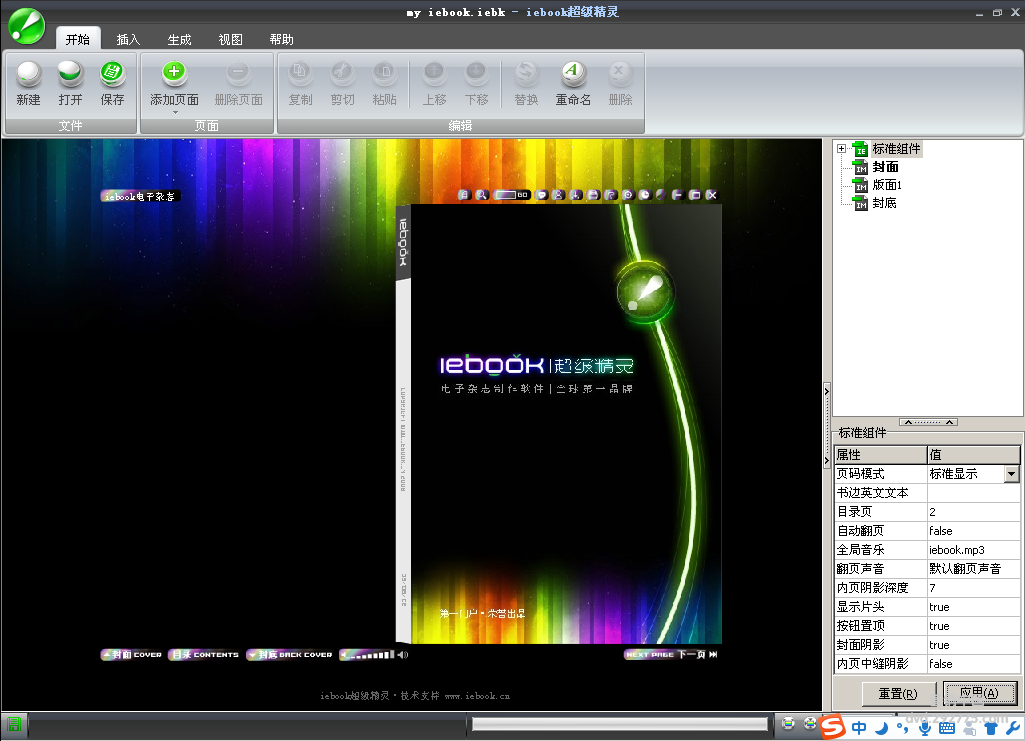Add a page with 添加页面
1025x741 pixels.
pyautogui.click(x=174, y=83)
